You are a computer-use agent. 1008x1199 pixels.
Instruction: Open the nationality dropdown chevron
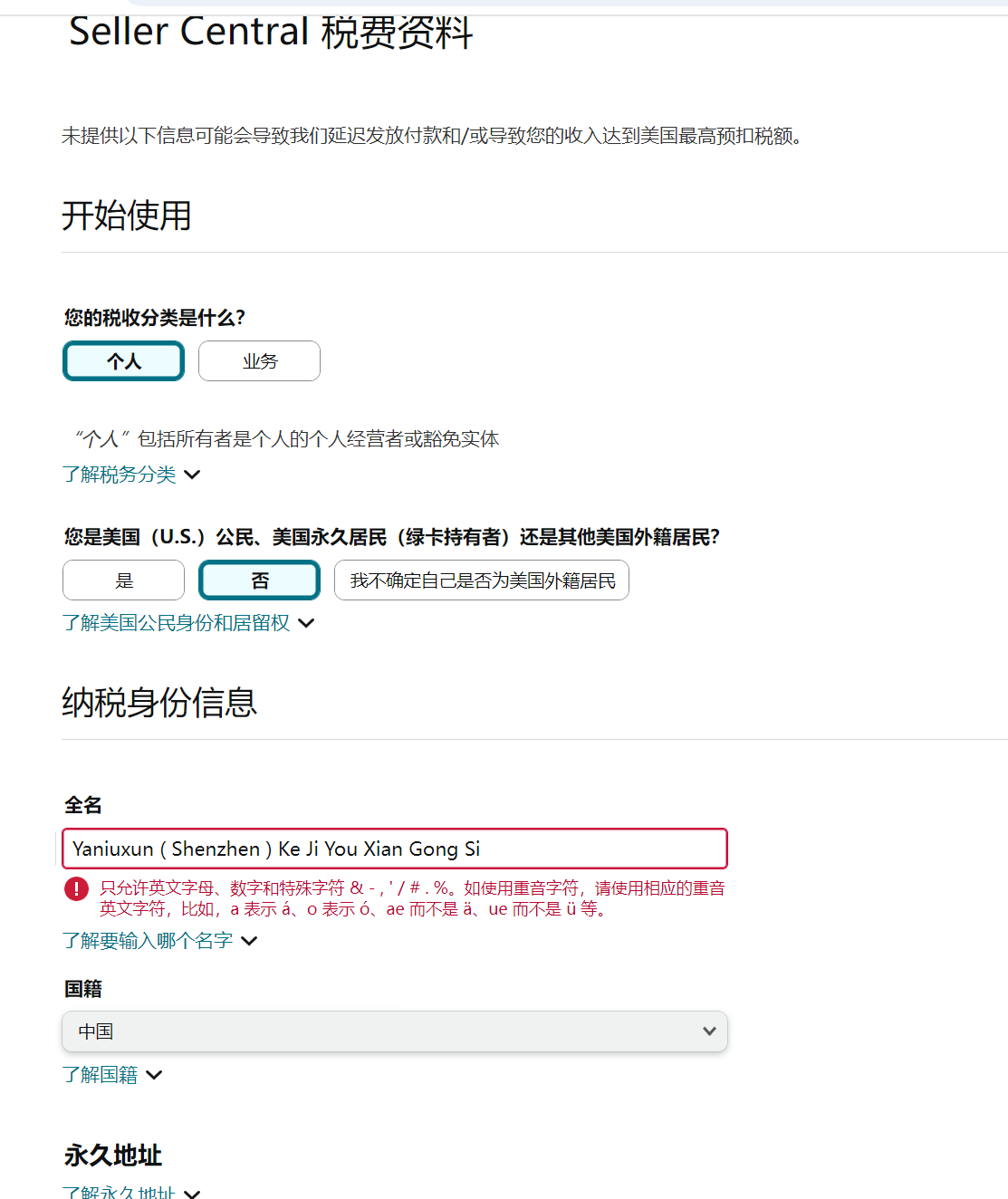pos(709,1031)
